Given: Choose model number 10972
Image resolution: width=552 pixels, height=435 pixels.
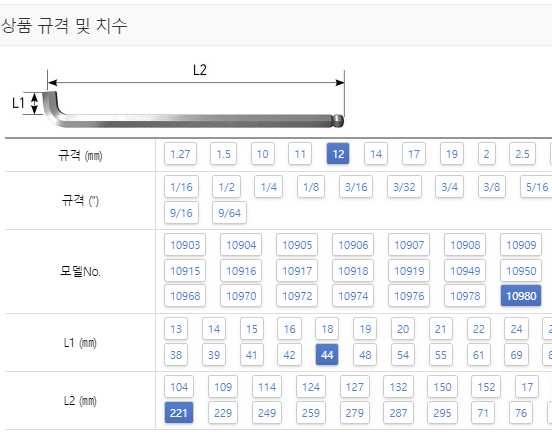Looking at the screenshot, I should [297, 296].
